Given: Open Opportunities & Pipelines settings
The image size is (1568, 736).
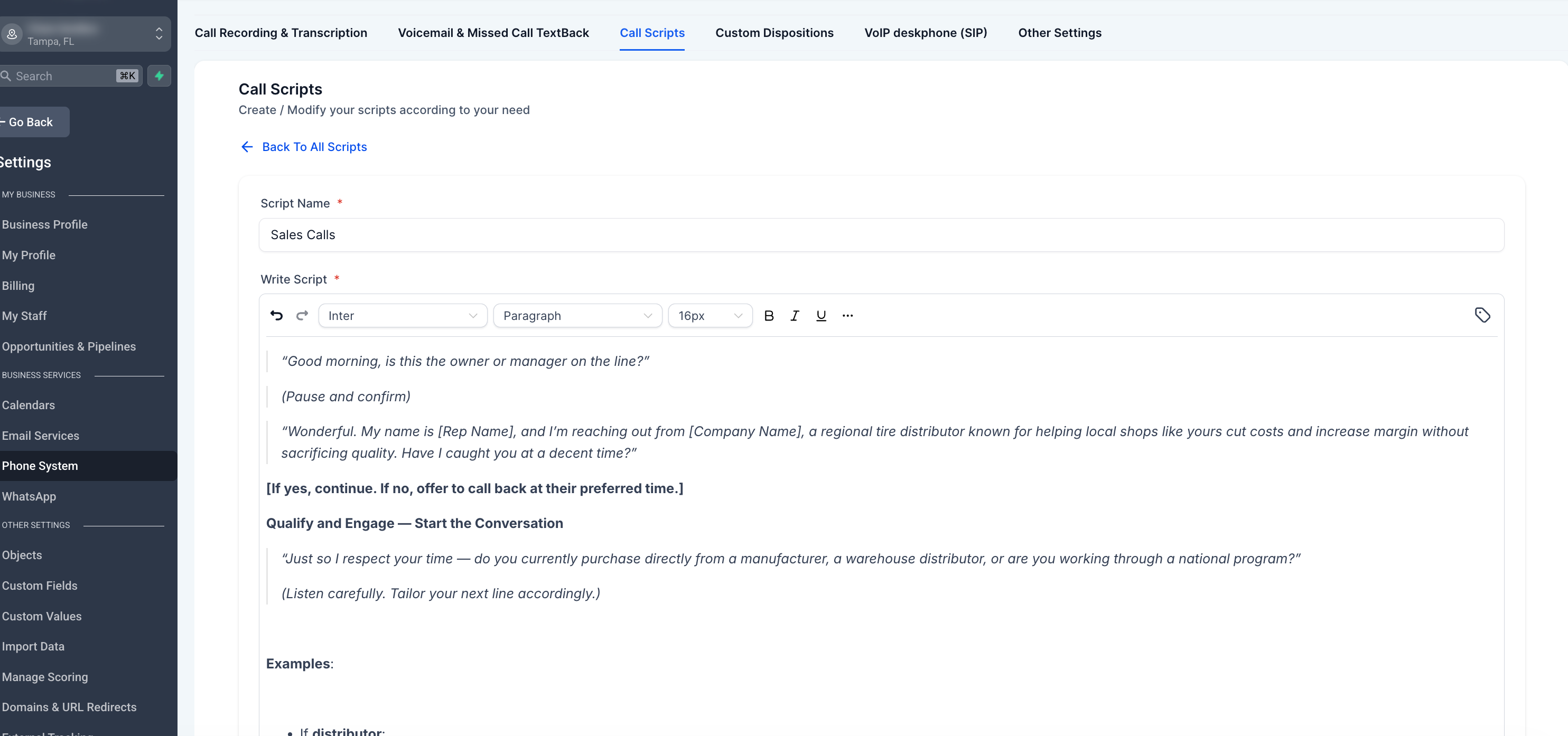Looking at the screenshot, I should (x=69, y=346).
